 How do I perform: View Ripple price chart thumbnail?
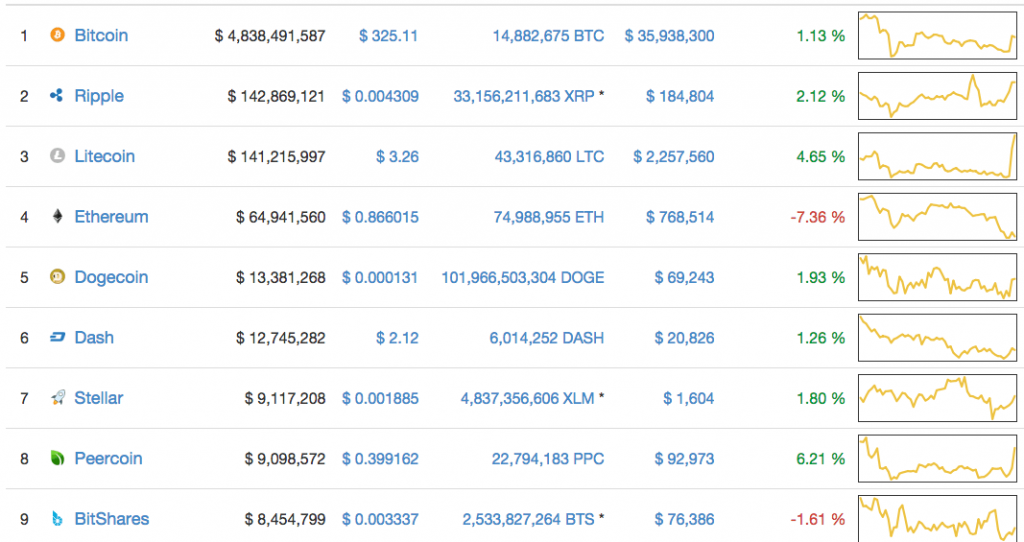937,95
